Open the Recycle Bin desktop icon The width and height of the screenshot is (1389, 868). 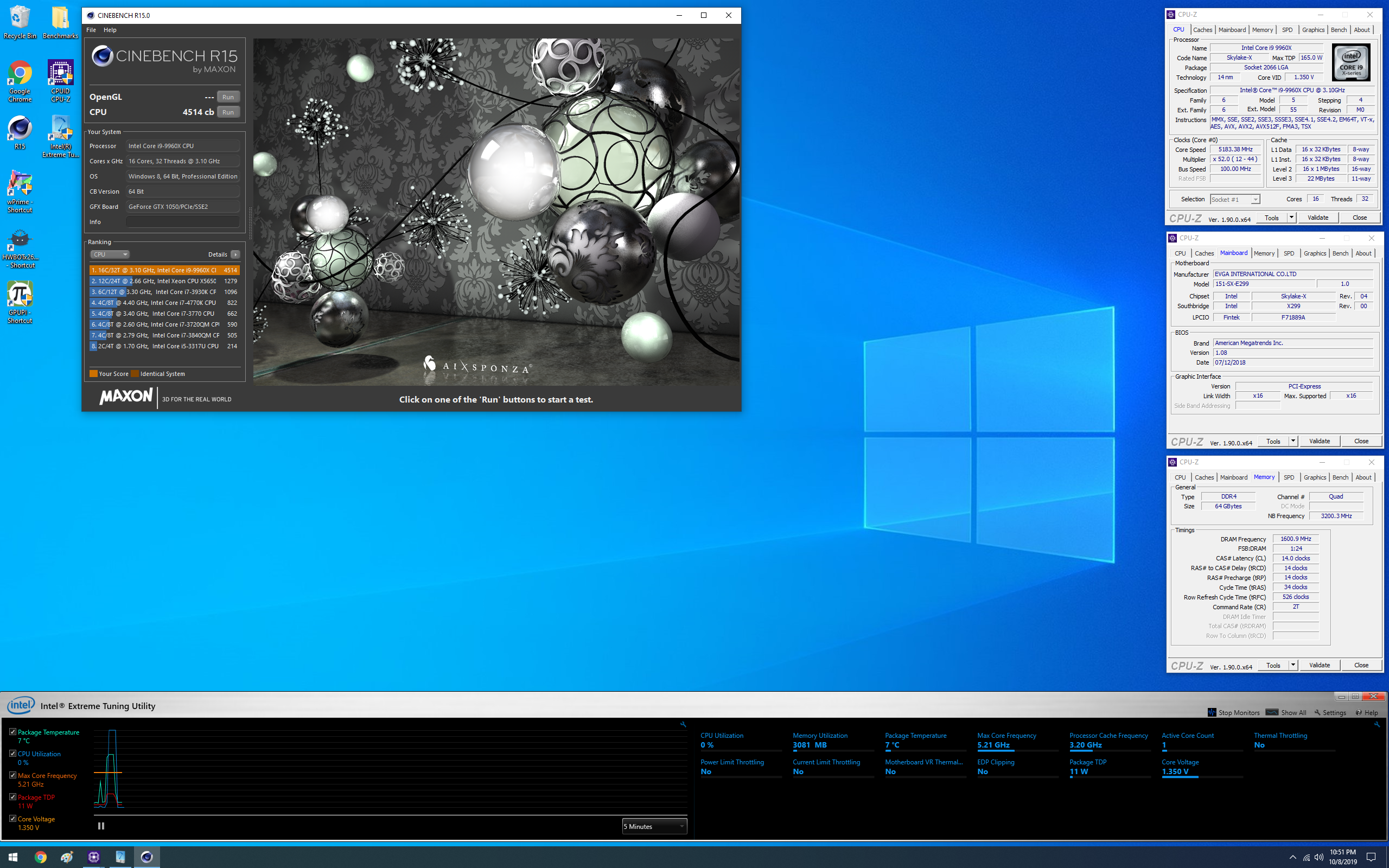click(x=20, y=23)
